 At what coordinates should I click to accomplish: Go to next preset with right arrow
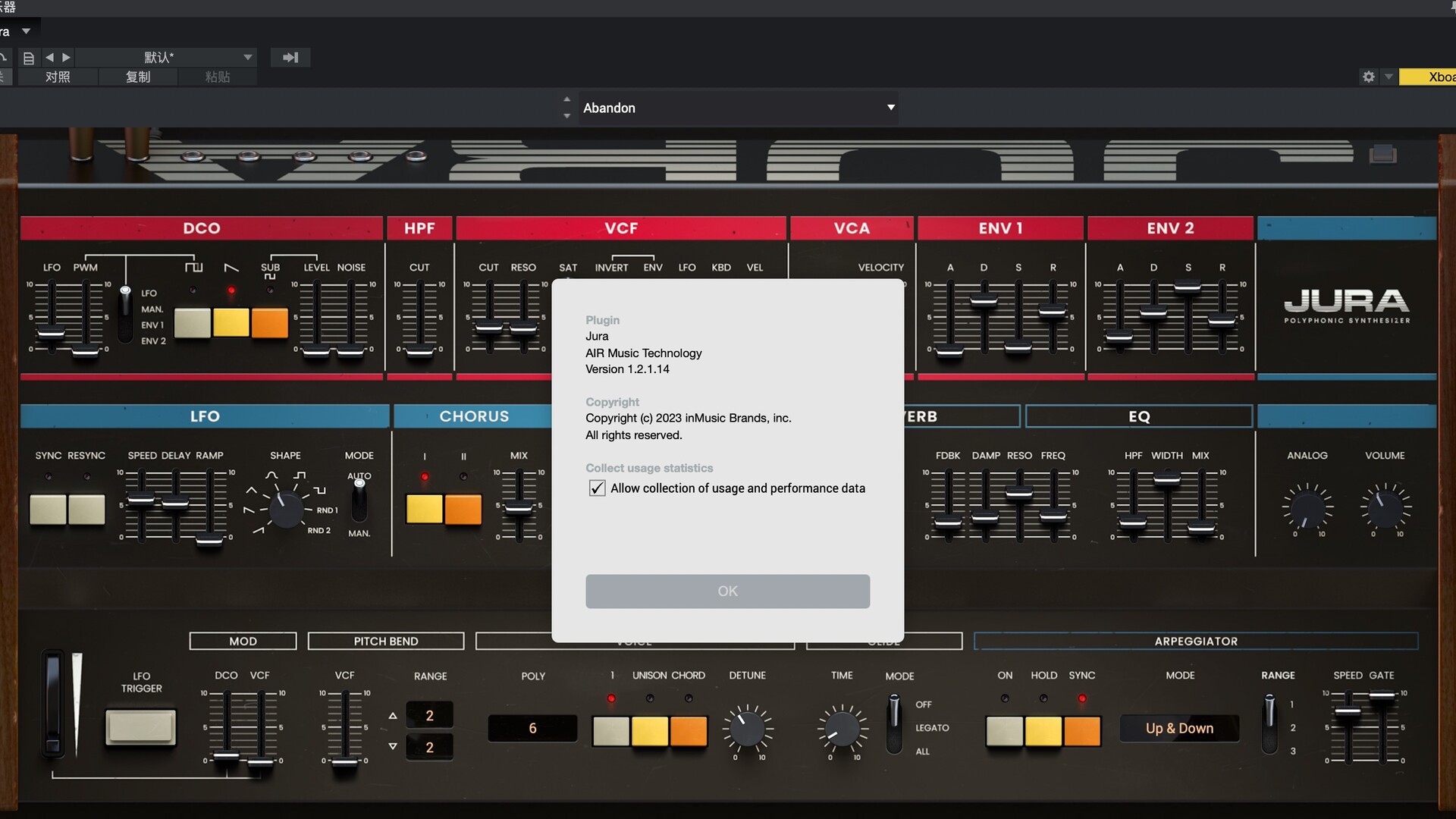[67, 58]
